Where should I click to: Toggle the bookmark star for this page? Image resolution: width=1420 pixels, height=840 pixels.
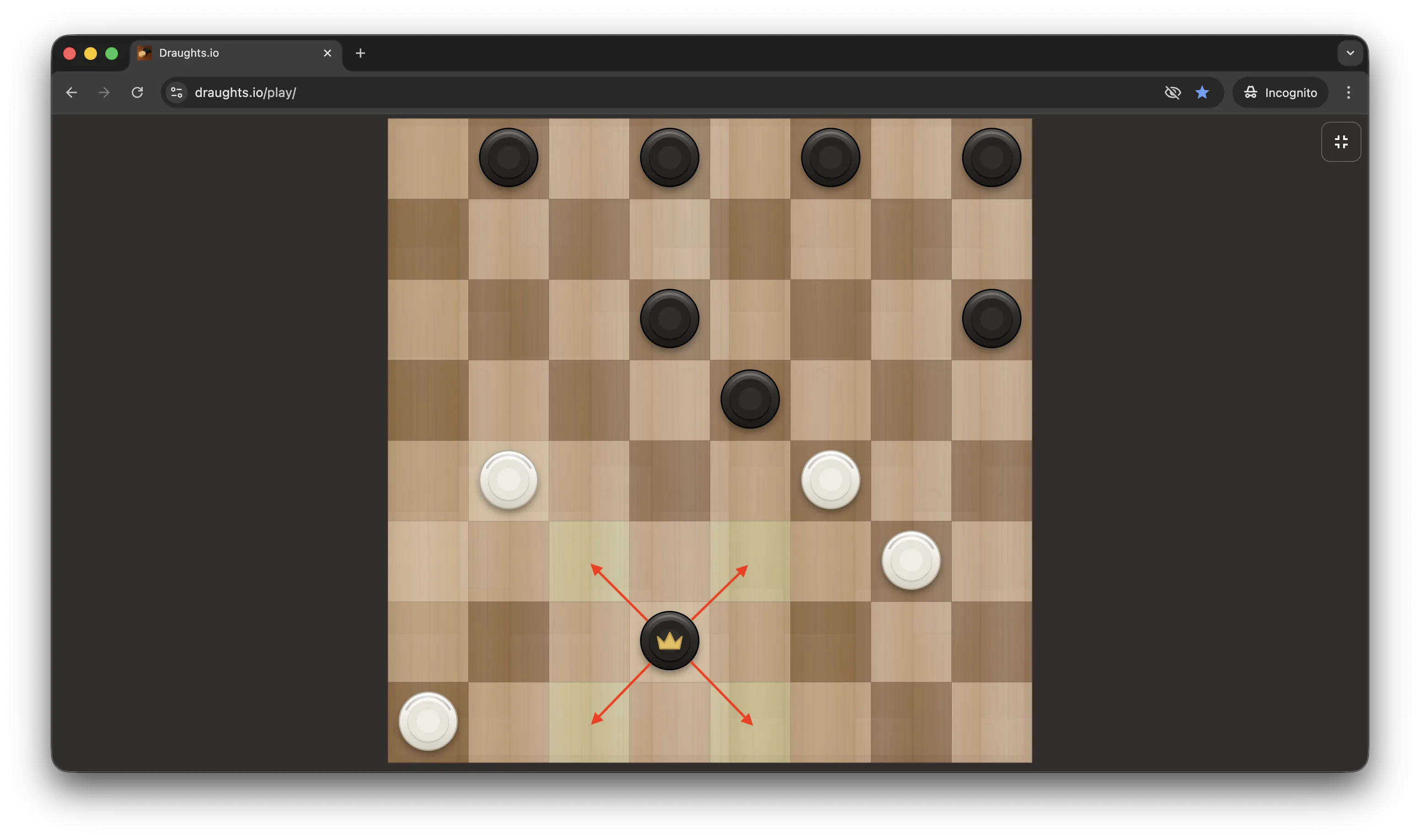1202,92
